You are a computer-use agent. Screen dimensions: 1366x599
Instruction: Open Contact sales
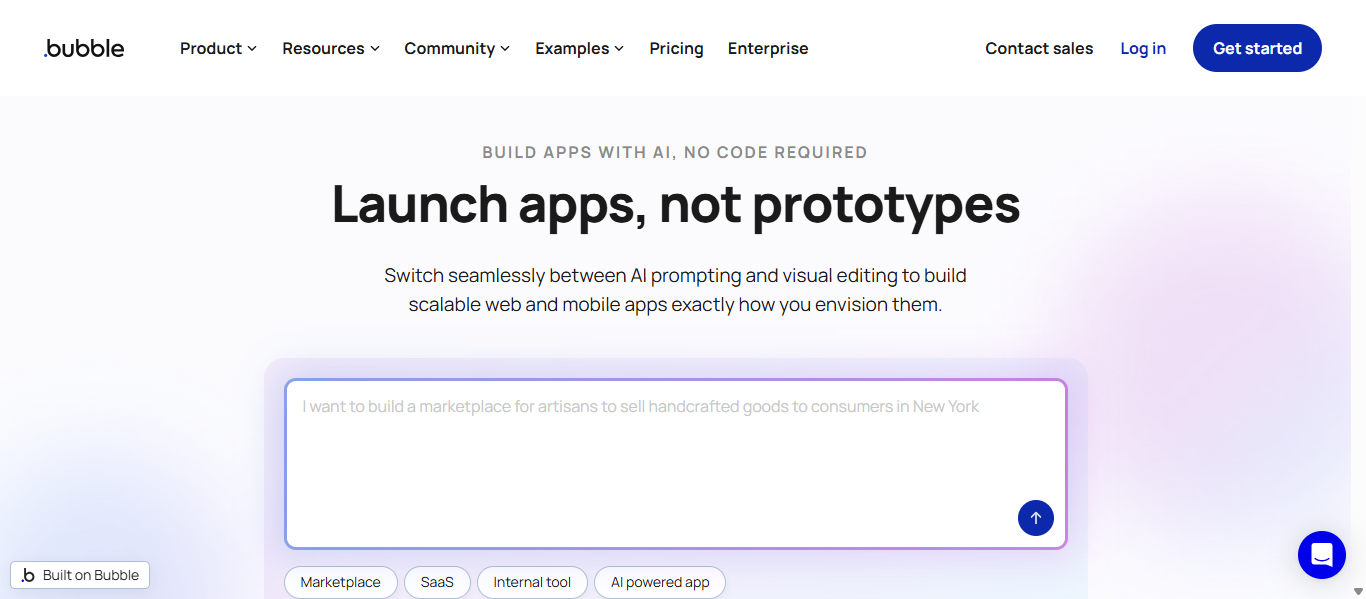tap(1039, 48)
